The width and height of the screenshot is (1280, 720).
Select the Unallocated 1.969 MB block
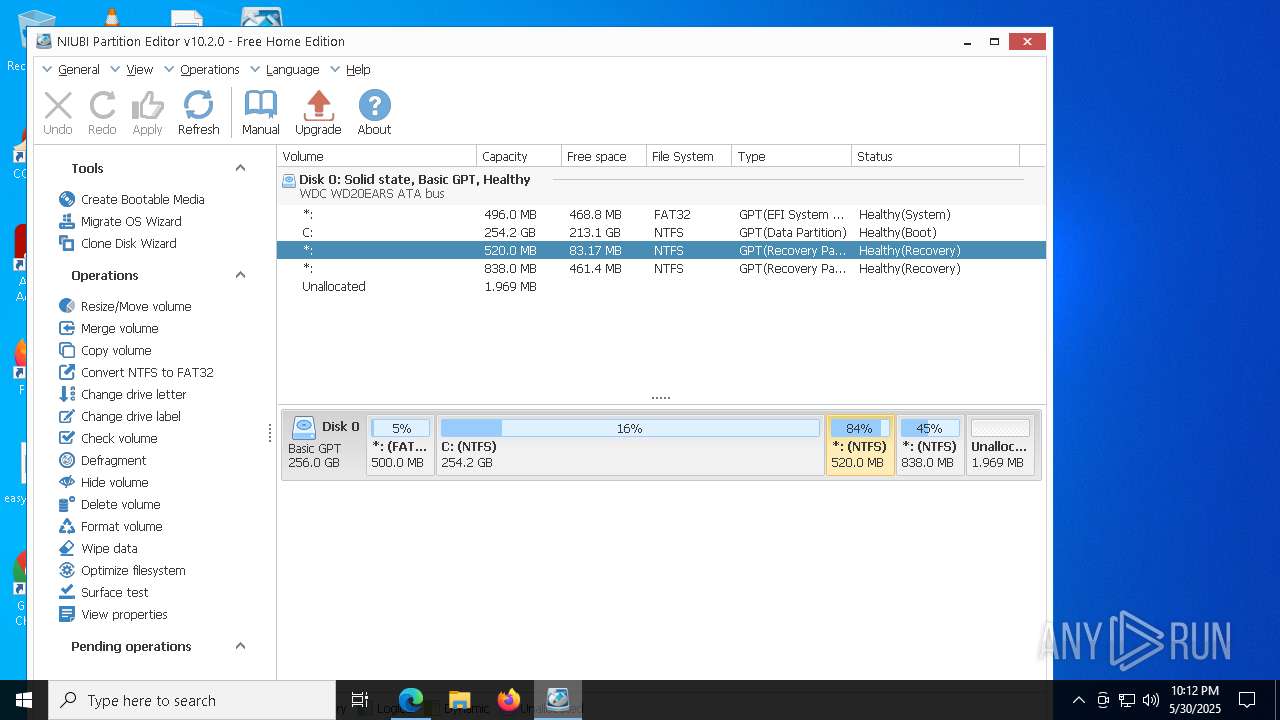pos(1000,445)
